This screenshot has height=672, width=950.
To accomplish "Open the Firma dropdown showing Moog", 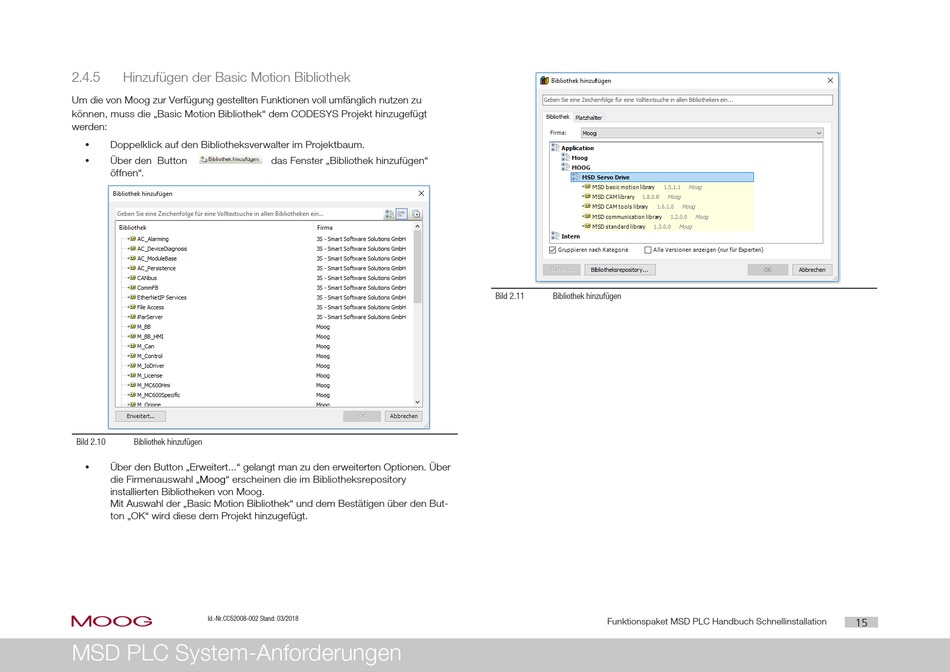I will click(x=702, y=133).
